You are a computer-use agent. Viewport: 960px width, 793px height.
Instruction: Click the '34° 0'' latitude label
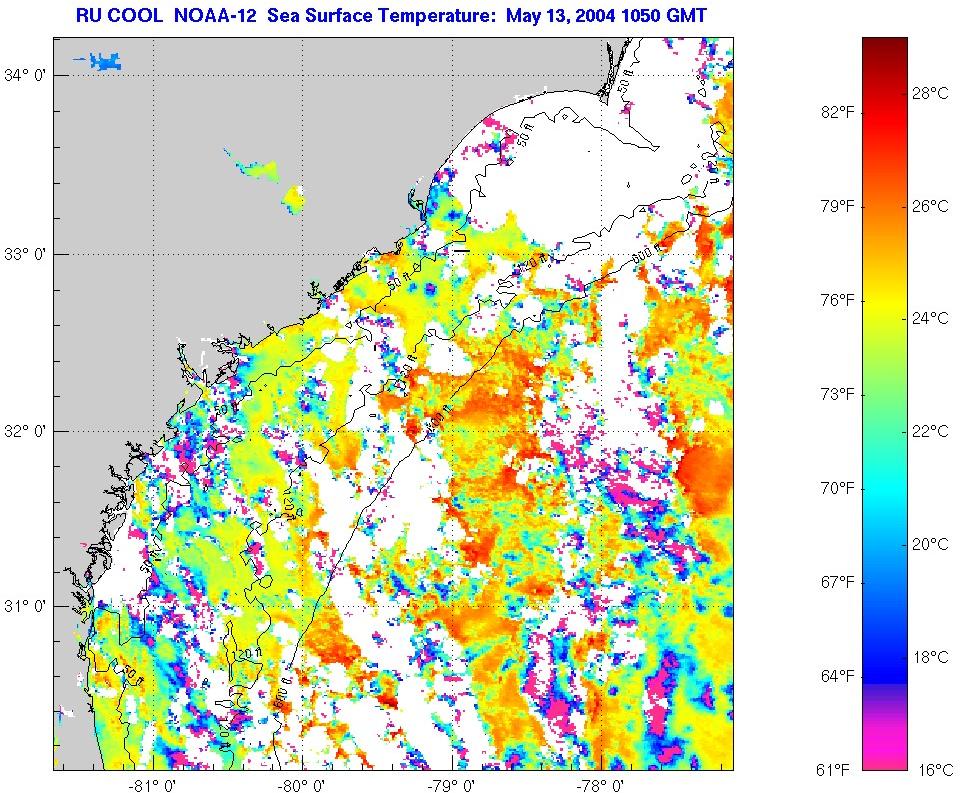click(25, 75)
